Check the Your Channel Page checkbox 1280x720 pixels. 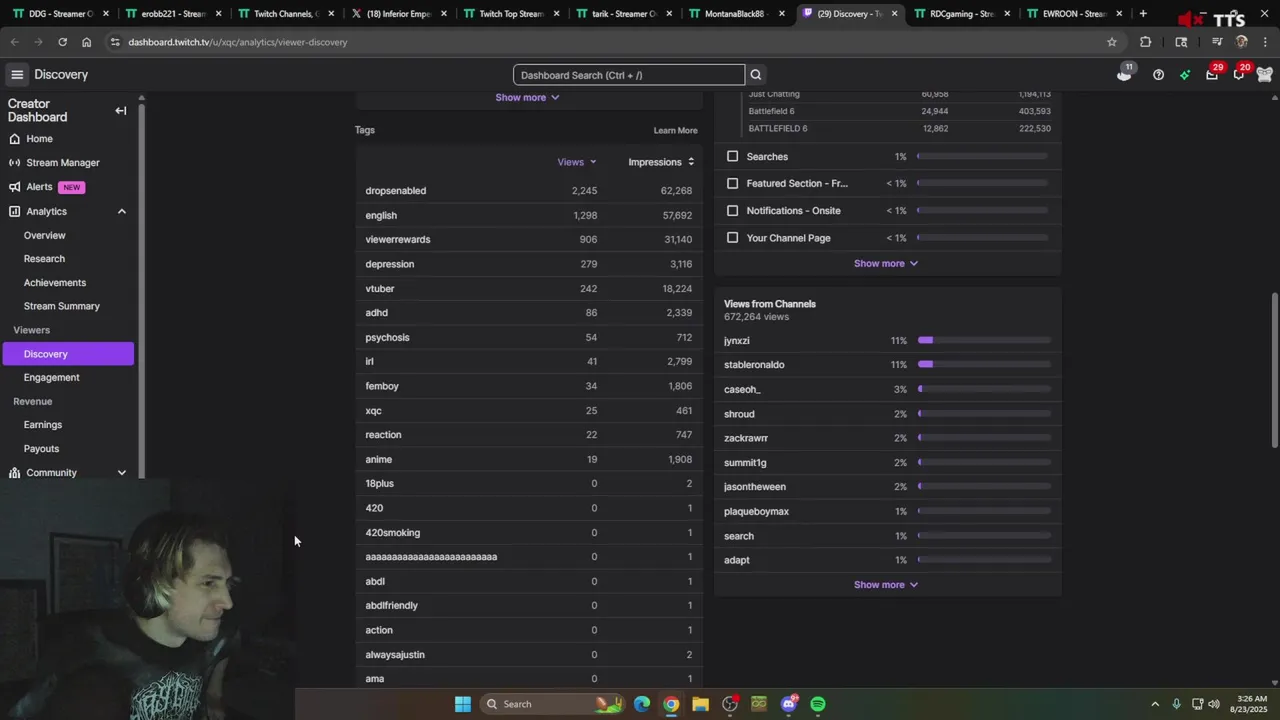tap(733, 238)
